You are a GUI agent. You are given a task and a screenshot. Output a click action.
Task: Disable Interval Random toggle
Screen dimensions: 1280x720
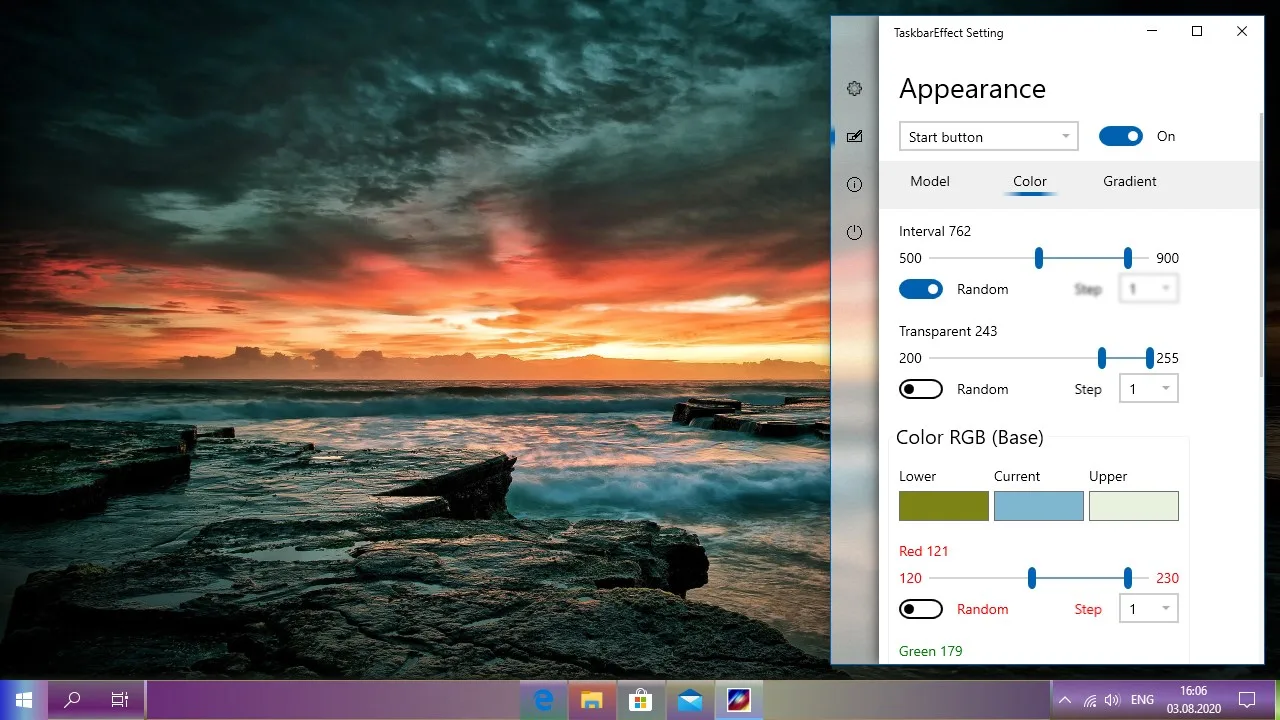click(921, 289)
